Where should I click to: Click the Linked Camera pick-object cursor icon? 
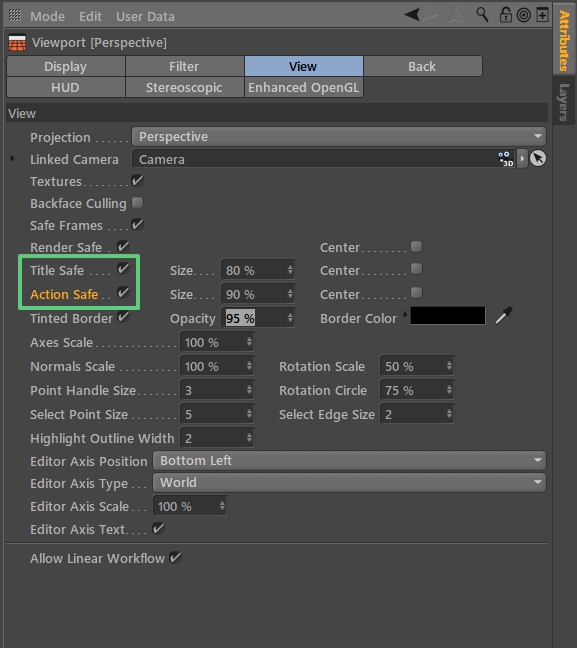(x=538, y=159)
